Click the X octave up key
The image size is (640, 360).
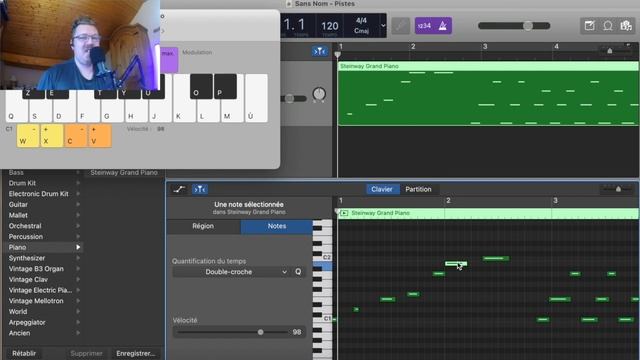[52, 136]
